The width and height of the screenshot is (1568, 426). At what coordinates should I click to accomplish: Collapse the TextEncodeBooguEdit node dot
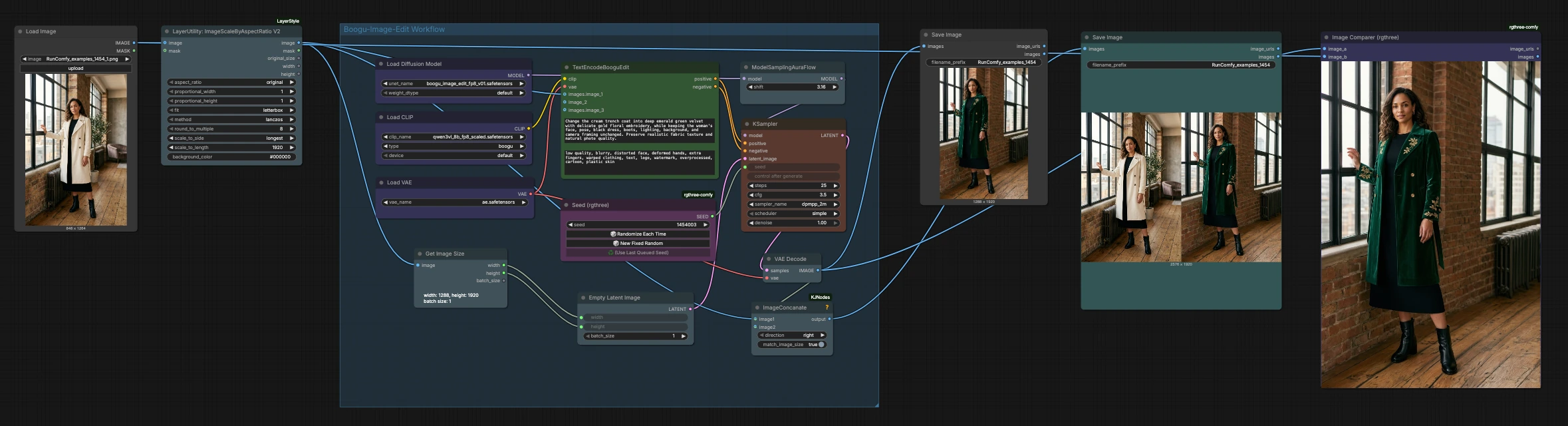click(567, 67)
